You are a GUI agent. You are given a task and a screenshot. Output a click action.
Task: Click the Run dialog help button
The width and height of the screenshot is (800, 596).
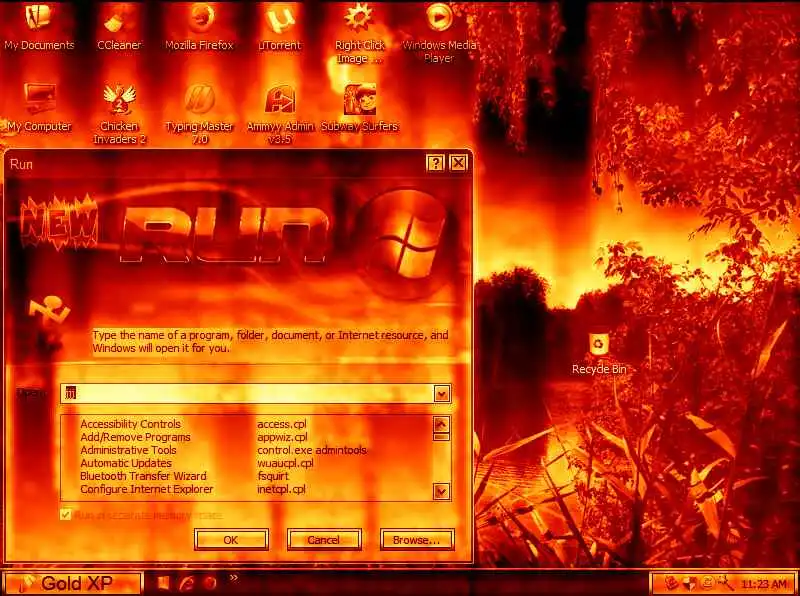click(x=435, y=163)
